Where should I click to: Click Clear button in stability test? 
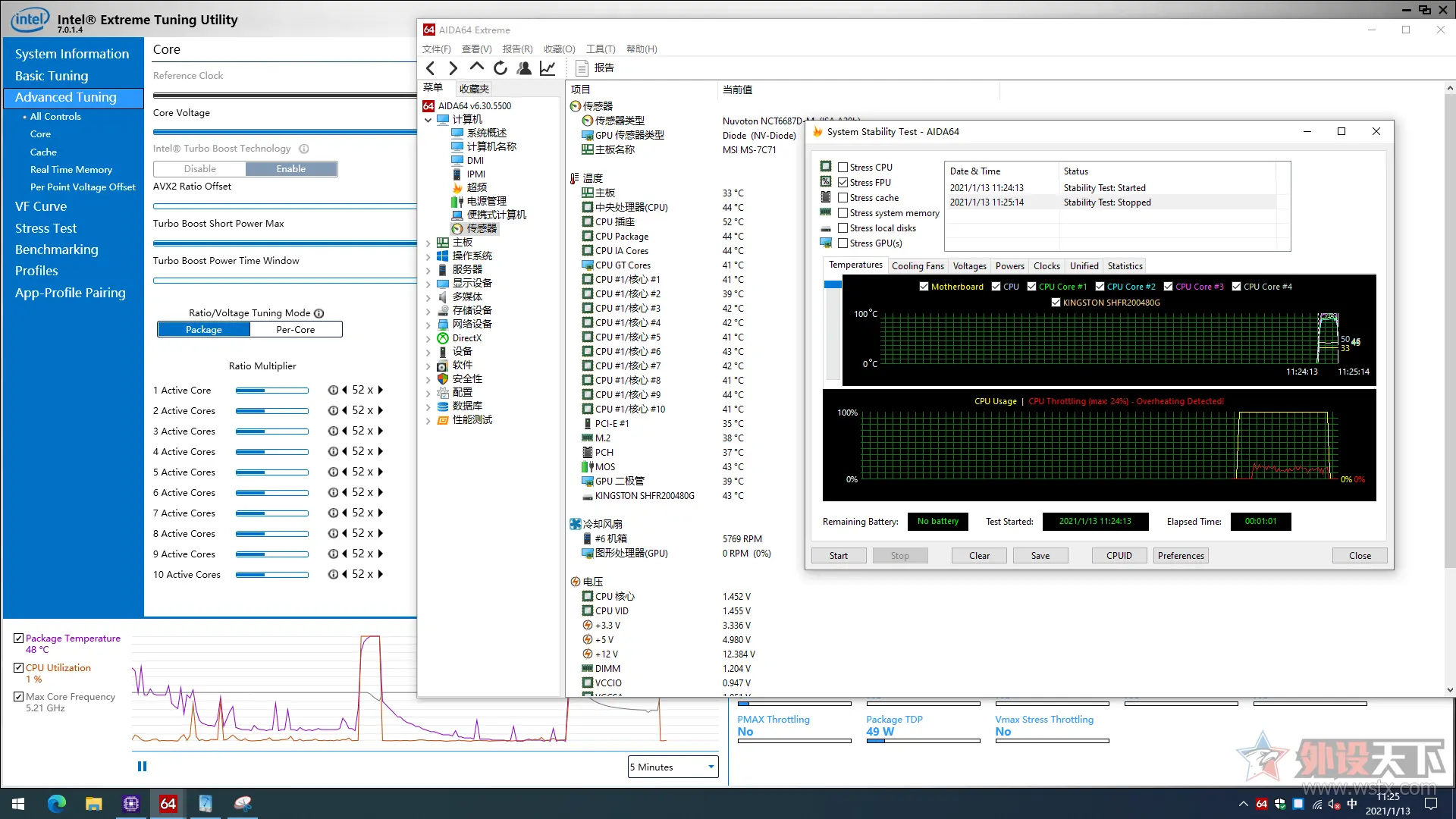(x=979, y=556)
